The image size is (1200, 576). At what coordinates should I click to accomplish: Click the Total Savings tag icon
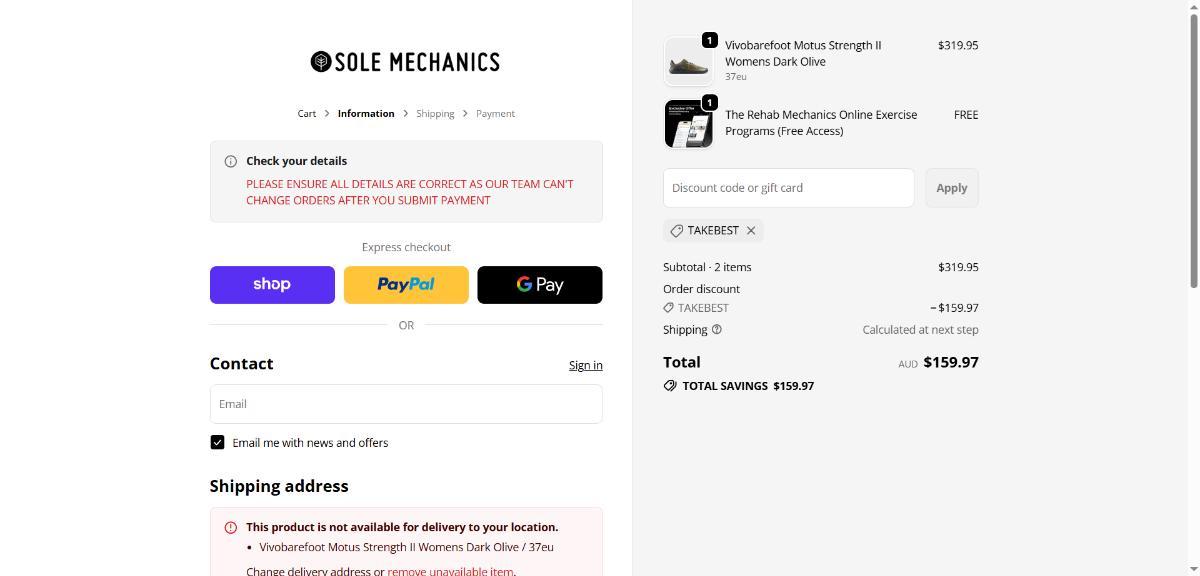670,386
